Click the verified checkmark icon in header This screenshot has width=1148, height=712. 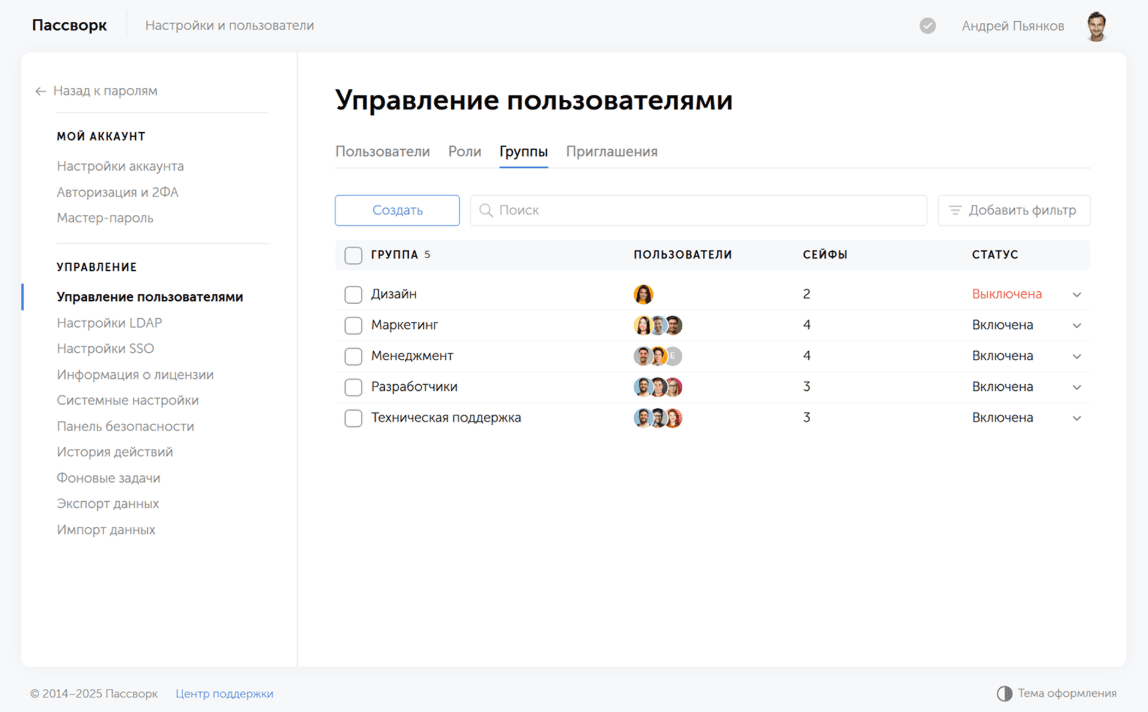pos(928,26)
